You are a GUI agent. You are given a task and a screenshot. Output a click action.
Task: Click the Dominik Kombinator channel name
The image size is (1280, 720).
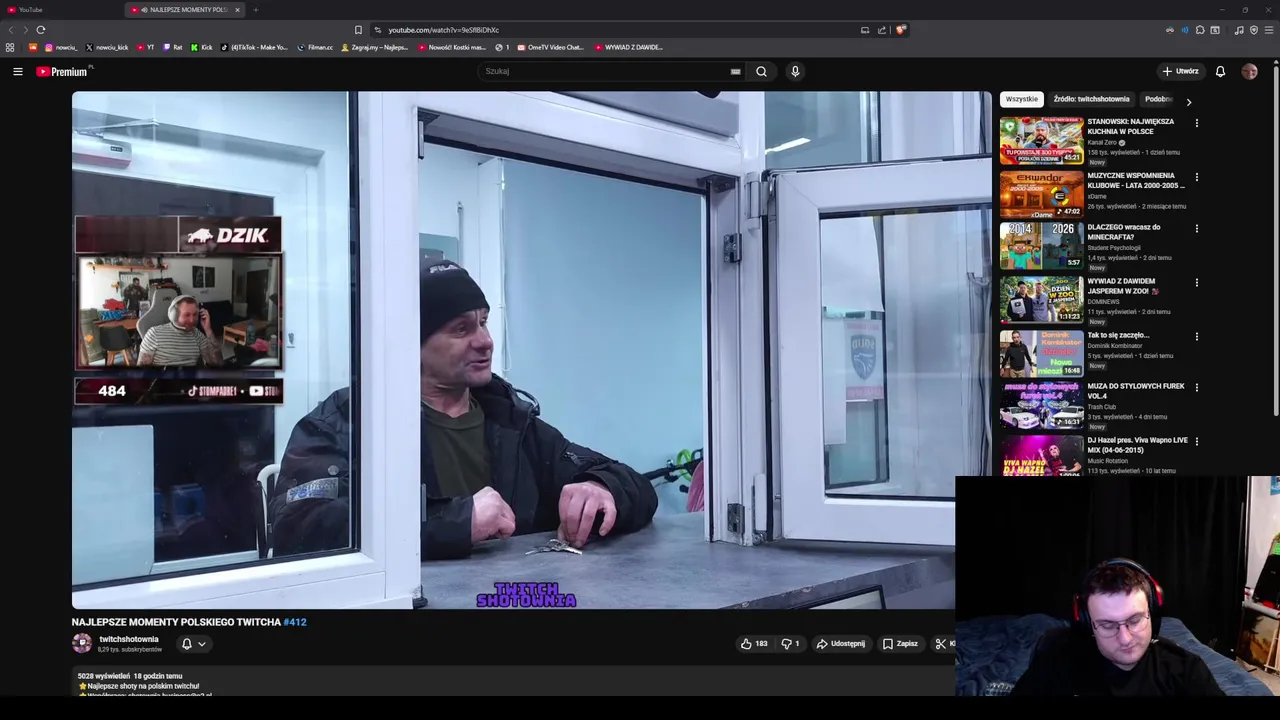(x=1114, y=346)
